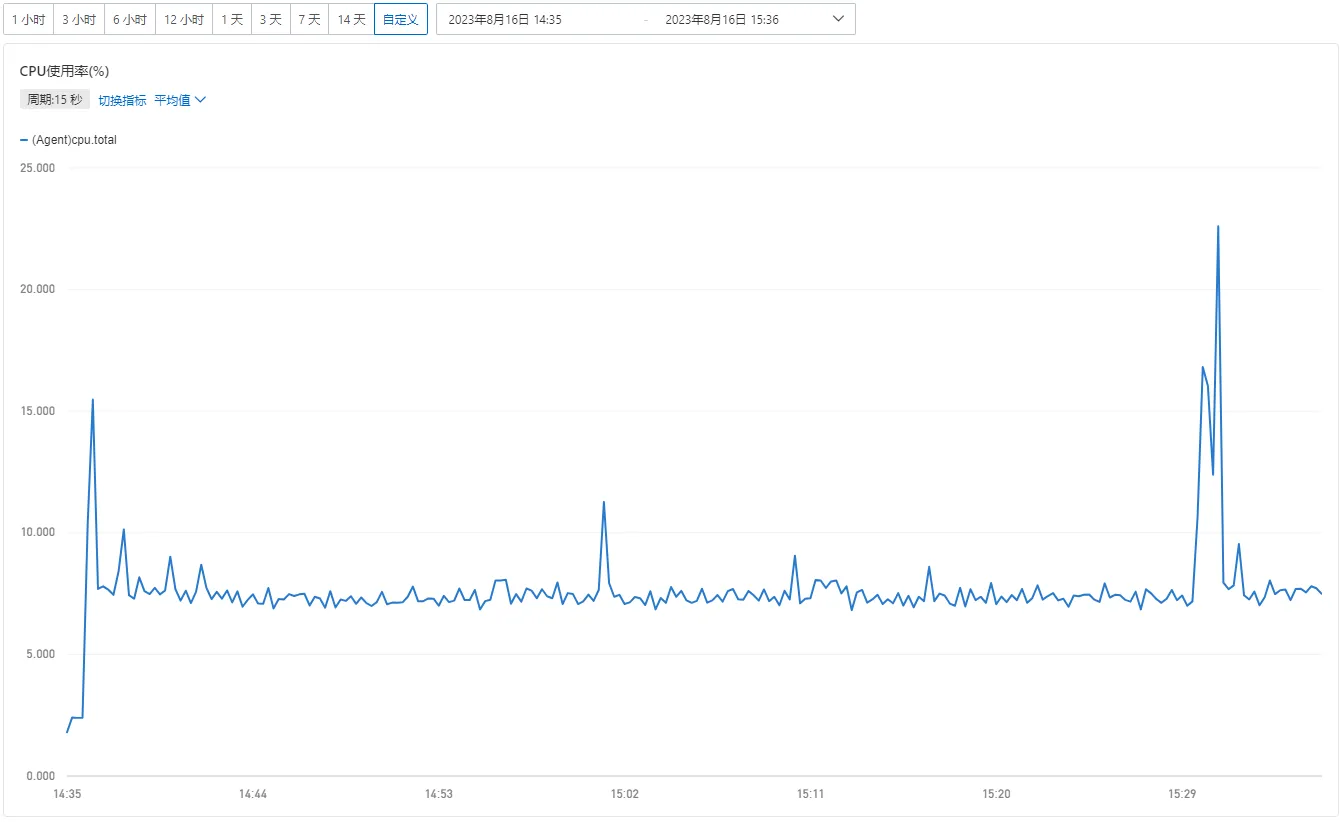
Task: Select the 12 小时 time range
Action: [x=184, y=19]
